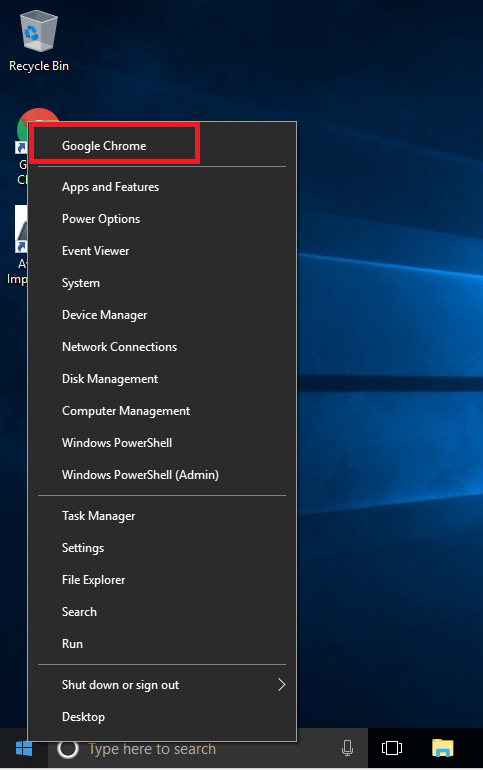Open Google Chrome from the context menu
This screenshot has width=483, height=770.
coord(162,146)
